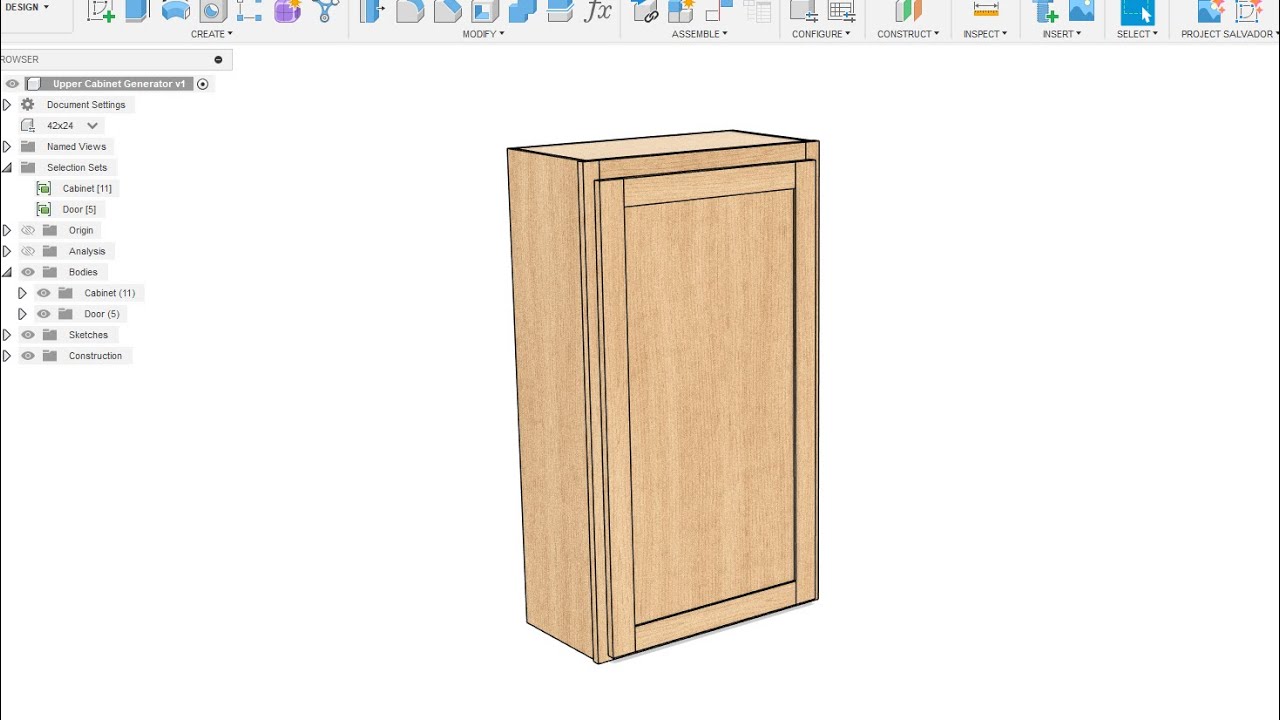1280x720 pixels.
Task: Open the INSERT menu
Action: (1062, 34)
